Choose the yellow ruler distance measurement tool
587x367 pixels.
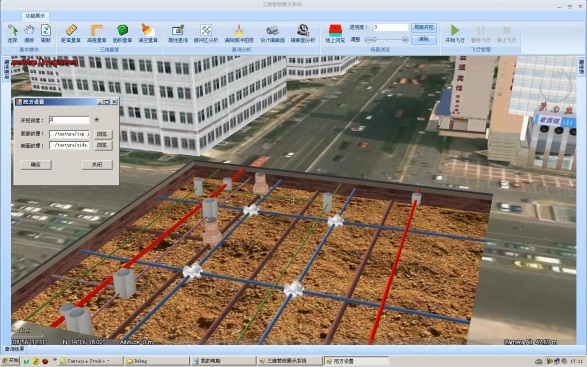point(71,33)
